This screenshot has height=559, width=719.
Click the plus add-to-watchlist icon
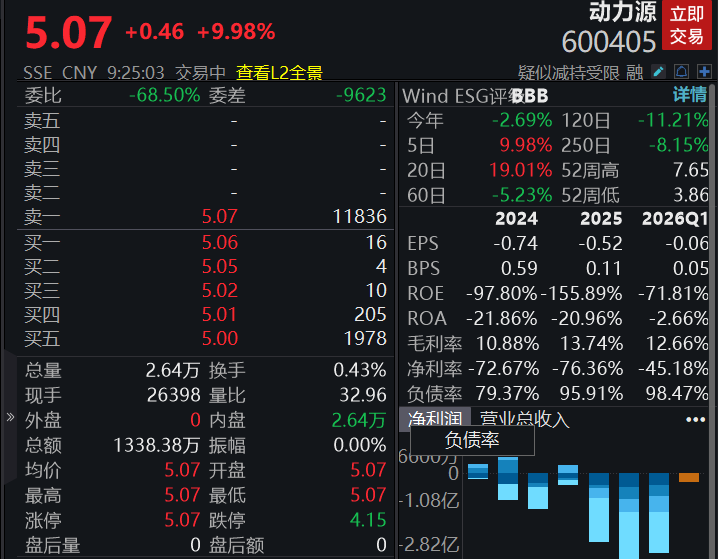point(704,72)
